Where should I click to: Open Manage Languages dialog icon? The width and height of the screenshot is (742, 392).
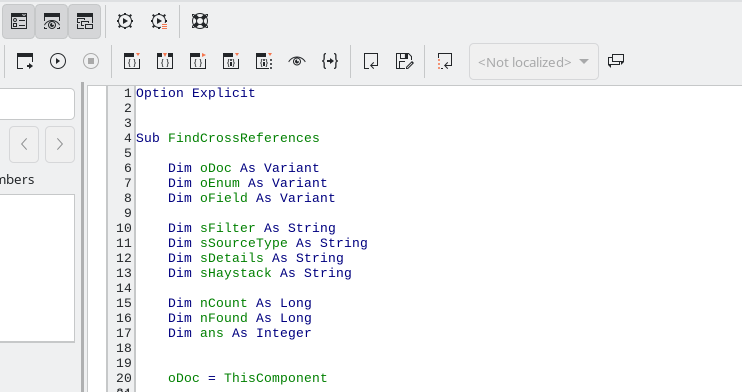click(x=616, y=61)
